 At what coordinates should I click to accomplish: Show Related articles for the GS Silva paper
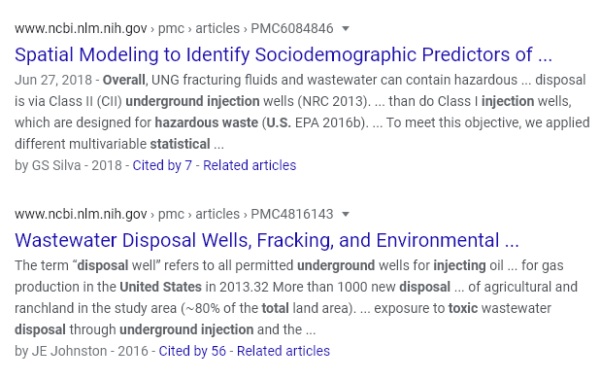[x=249, y=165]
